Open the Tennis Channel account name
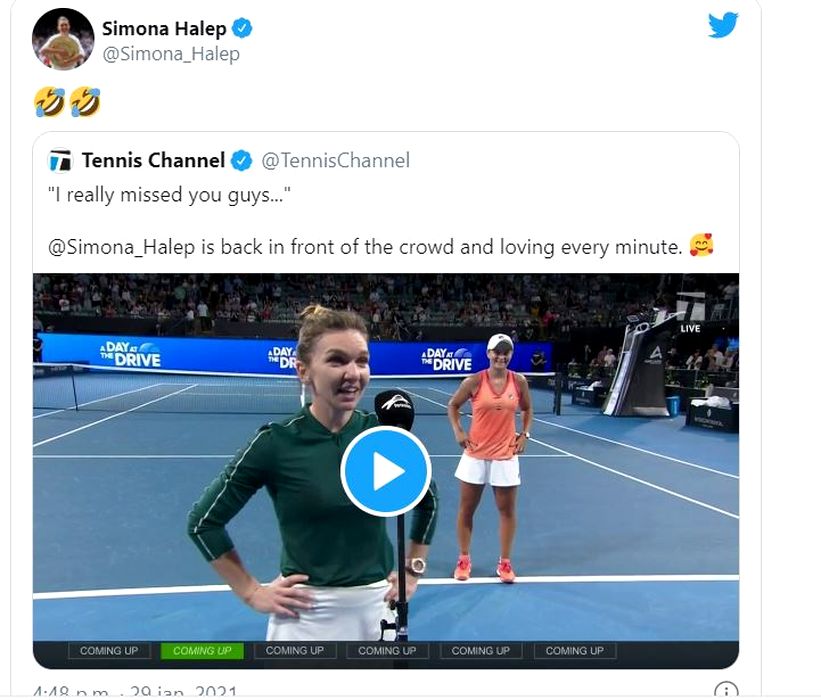The image size is (821, 700). [x=153, y=161]
